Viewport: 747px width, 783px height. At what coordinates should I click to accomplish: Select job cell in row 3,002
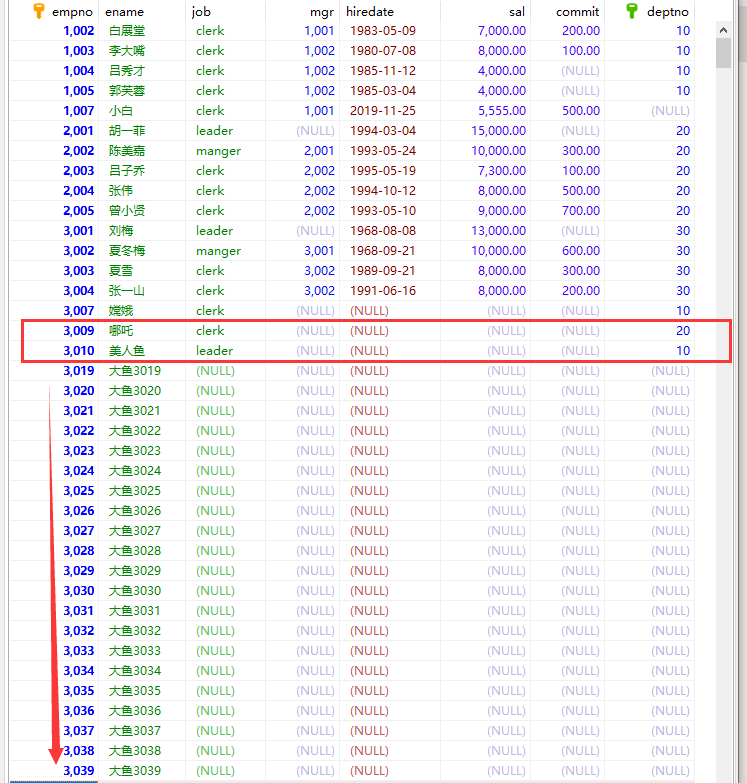(x=225, y=251)
